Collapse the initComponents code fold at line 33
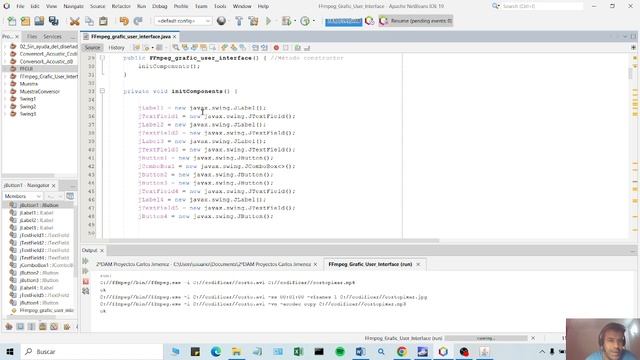Image resolution: width=640 pixels, height=360 pixels. tap(102, 91)
